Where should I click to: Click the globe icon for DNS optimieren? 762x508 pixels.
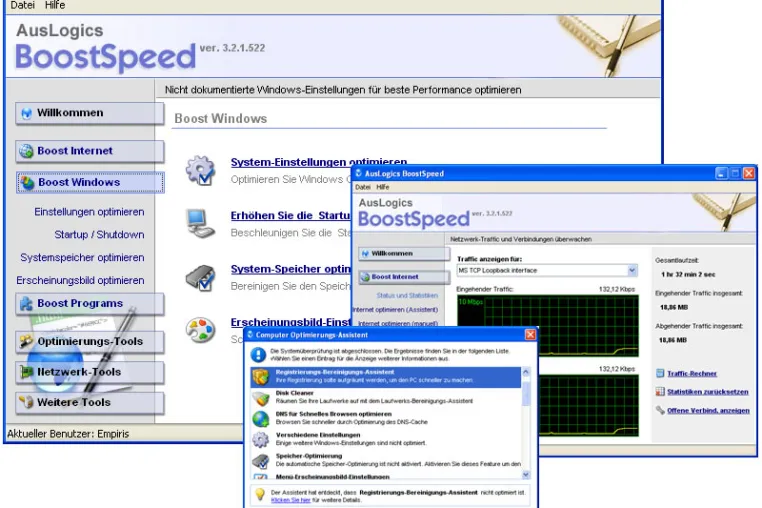pos(260,419)
